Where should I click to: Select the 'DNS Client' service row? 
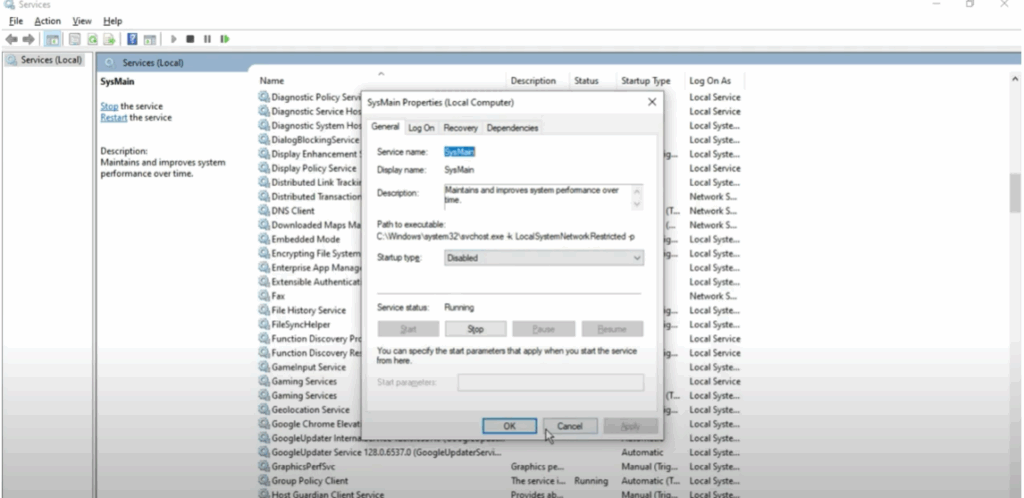(x=293, y=211)
